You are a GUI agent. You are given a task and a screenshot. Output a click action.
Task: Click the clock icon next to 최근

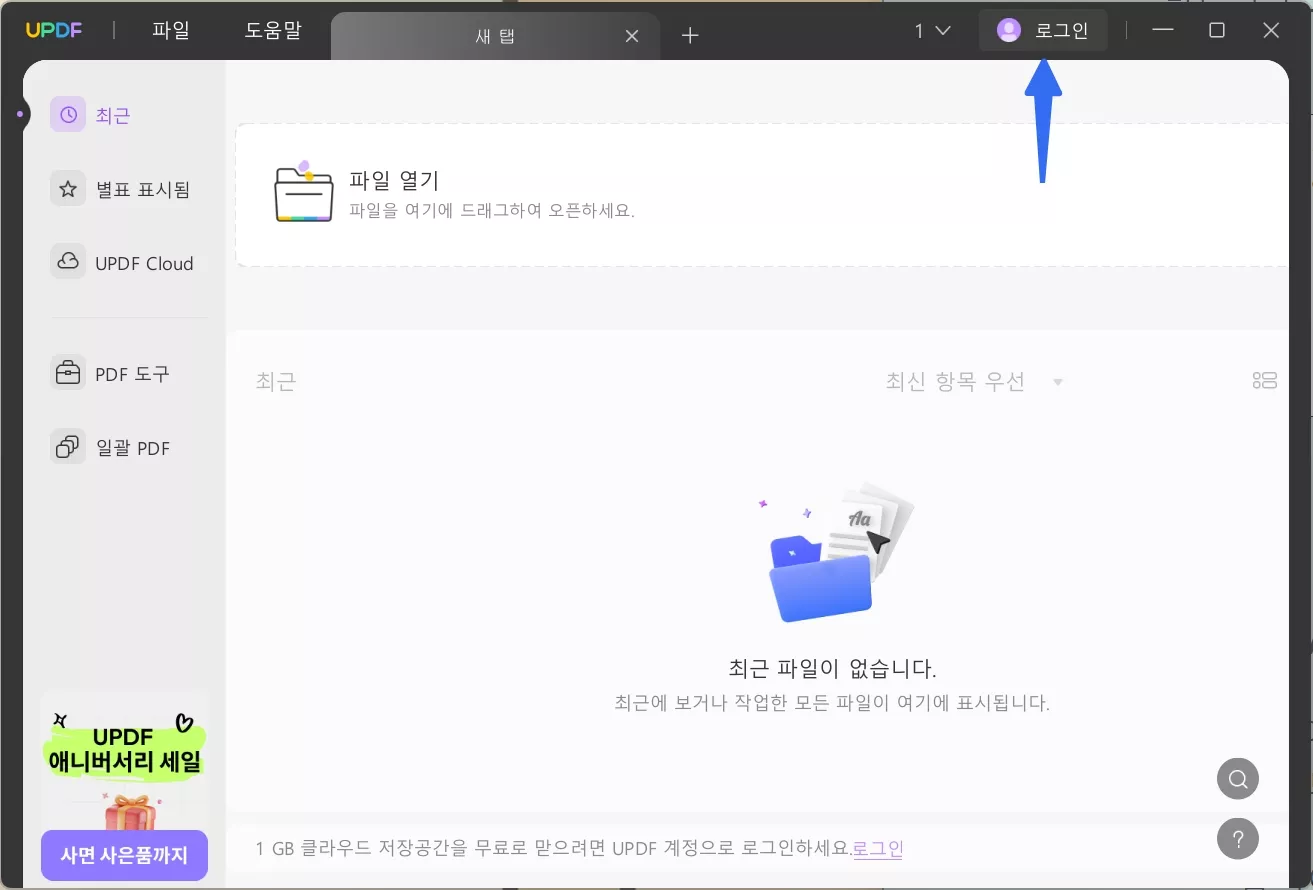pyautogui.click(x=68, y=115)
